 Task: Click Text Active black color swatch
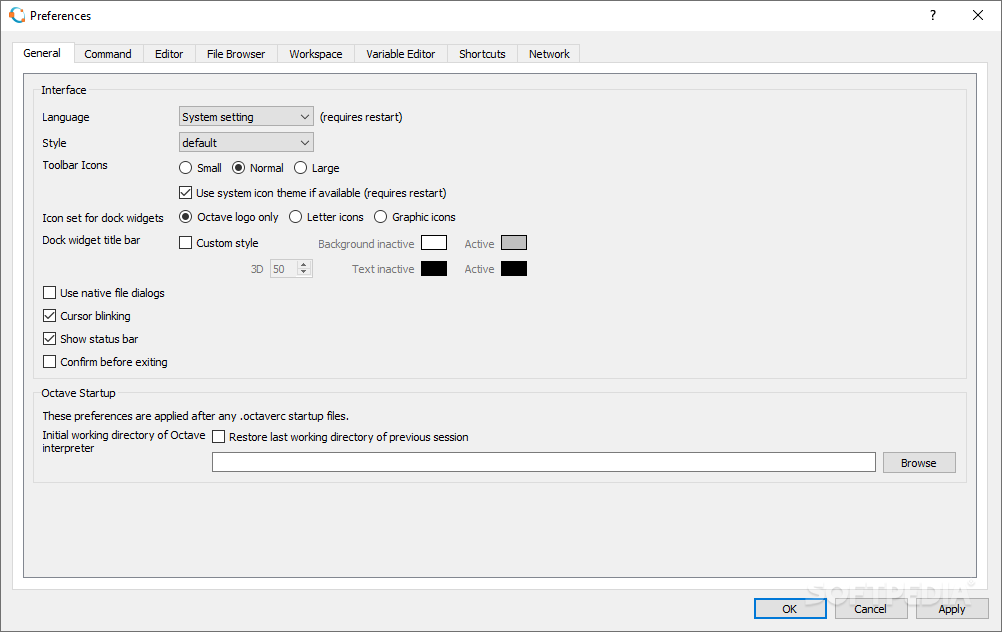(x=514, y=269)
